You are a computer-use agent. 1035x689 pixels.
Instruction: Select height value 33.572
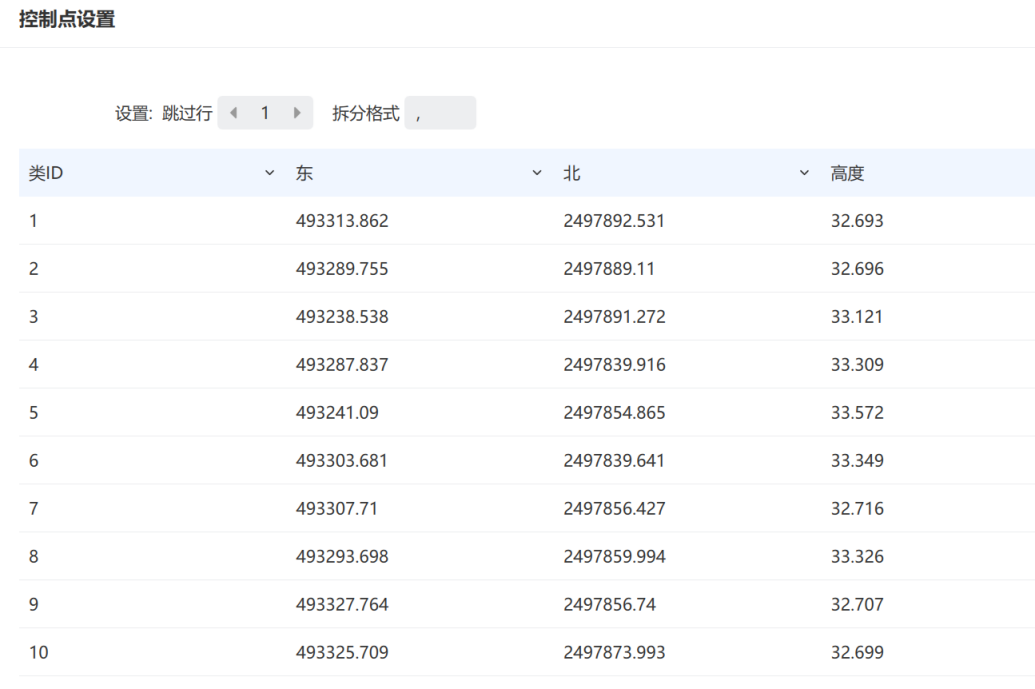point(857,413)
